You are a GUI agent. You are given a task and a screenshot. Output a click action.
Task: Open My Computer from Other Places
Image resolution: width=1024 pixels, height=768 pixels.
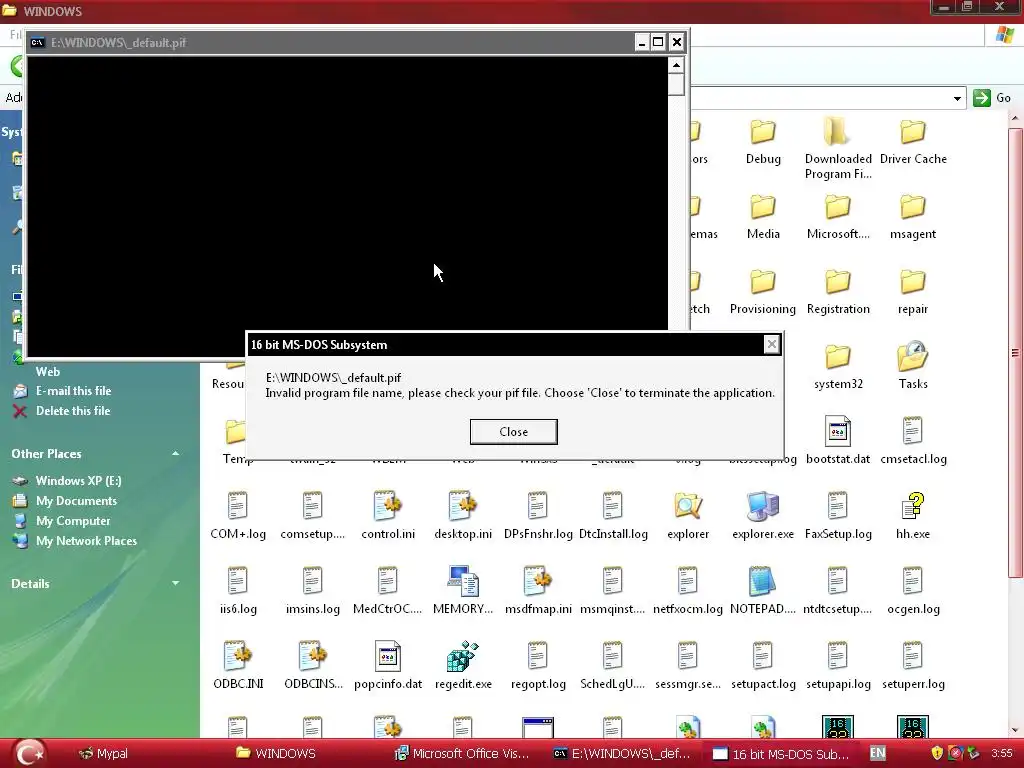click(x=72, y=521)
